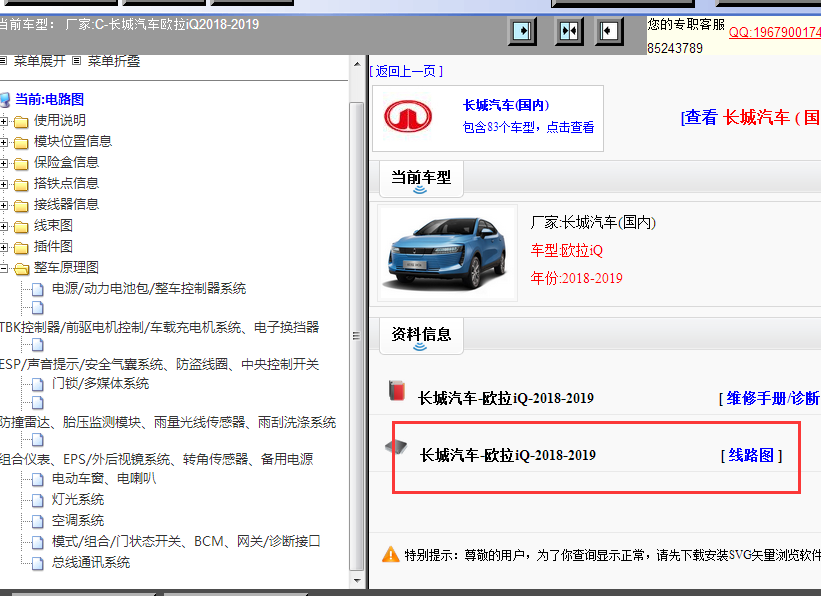Expand the 线束图 tree node
Screen dimensions: 821x596
click(4, 226)
